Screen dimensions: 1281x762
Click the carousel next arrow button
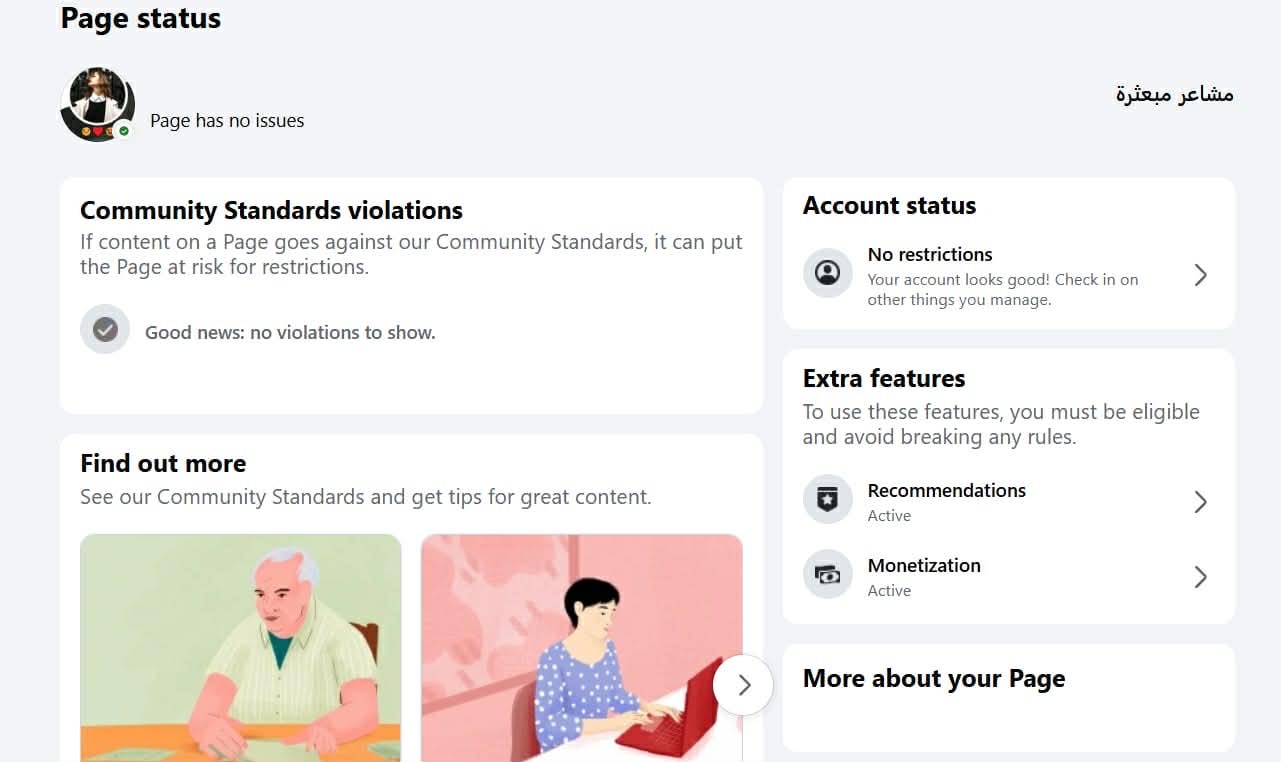[743, 685]
